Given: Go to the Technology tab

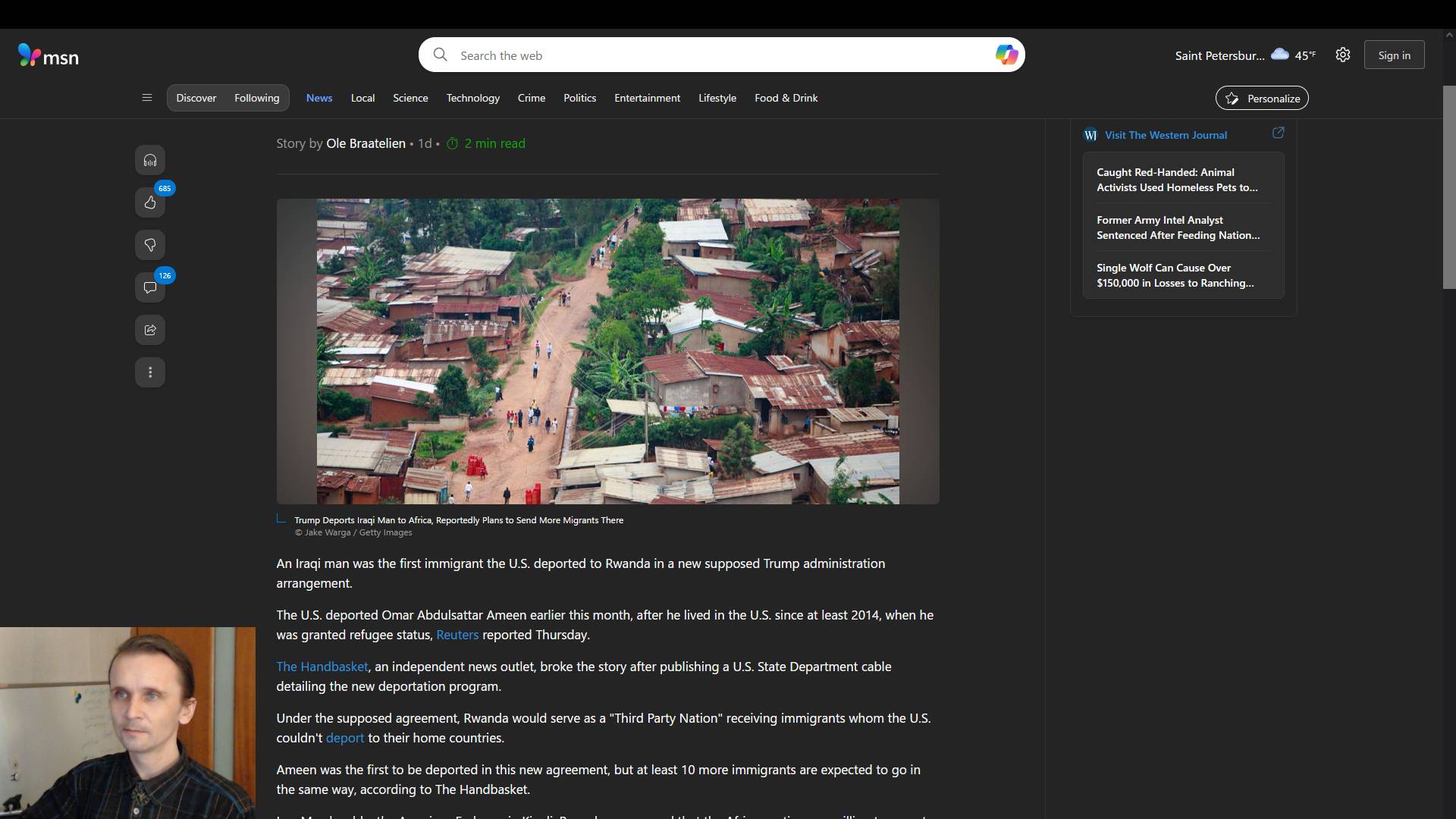Looking at the screenshot, I should click(x=472, y=98).
